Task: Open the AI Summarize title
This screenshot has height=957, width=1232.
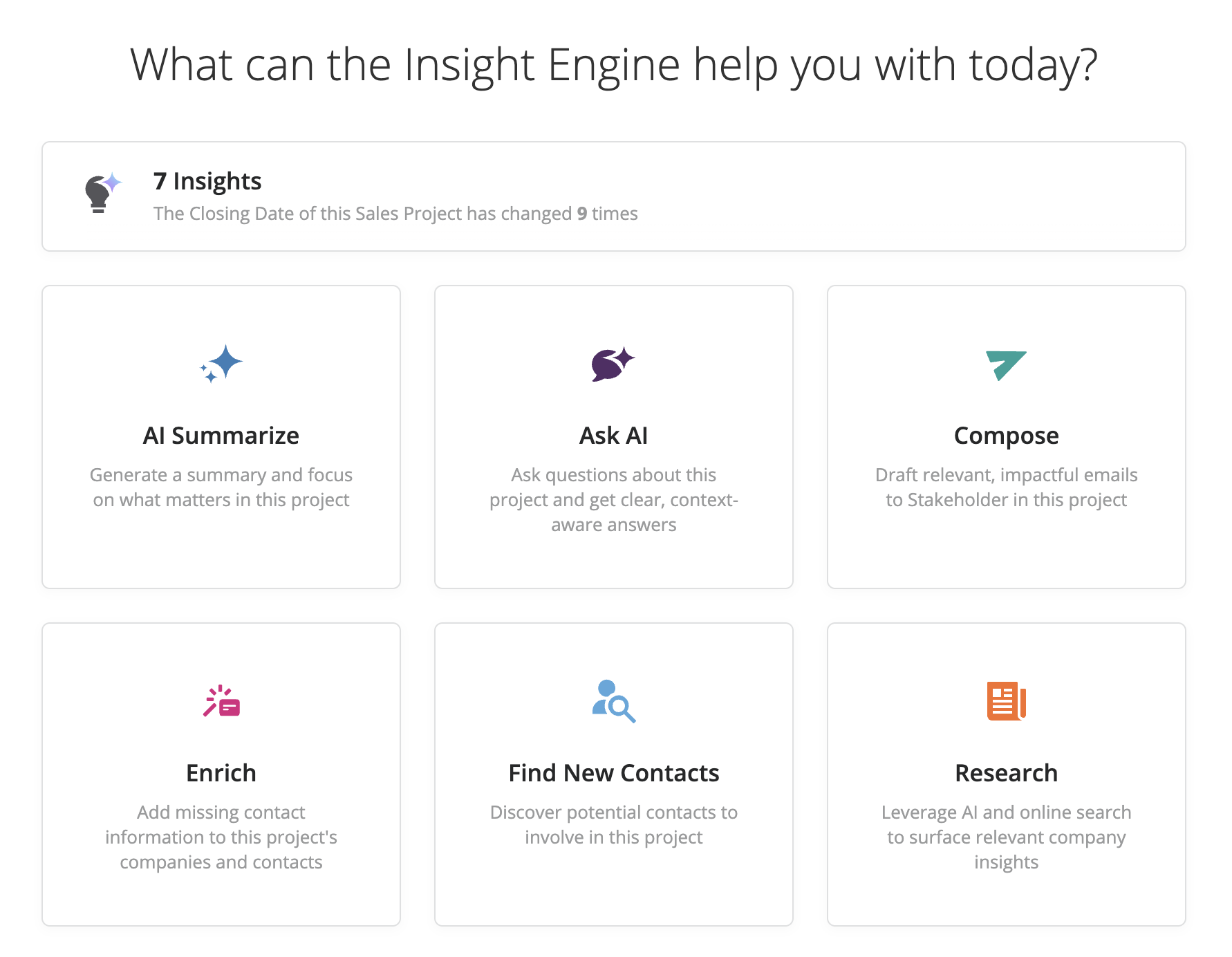Action: coord(221,436)
